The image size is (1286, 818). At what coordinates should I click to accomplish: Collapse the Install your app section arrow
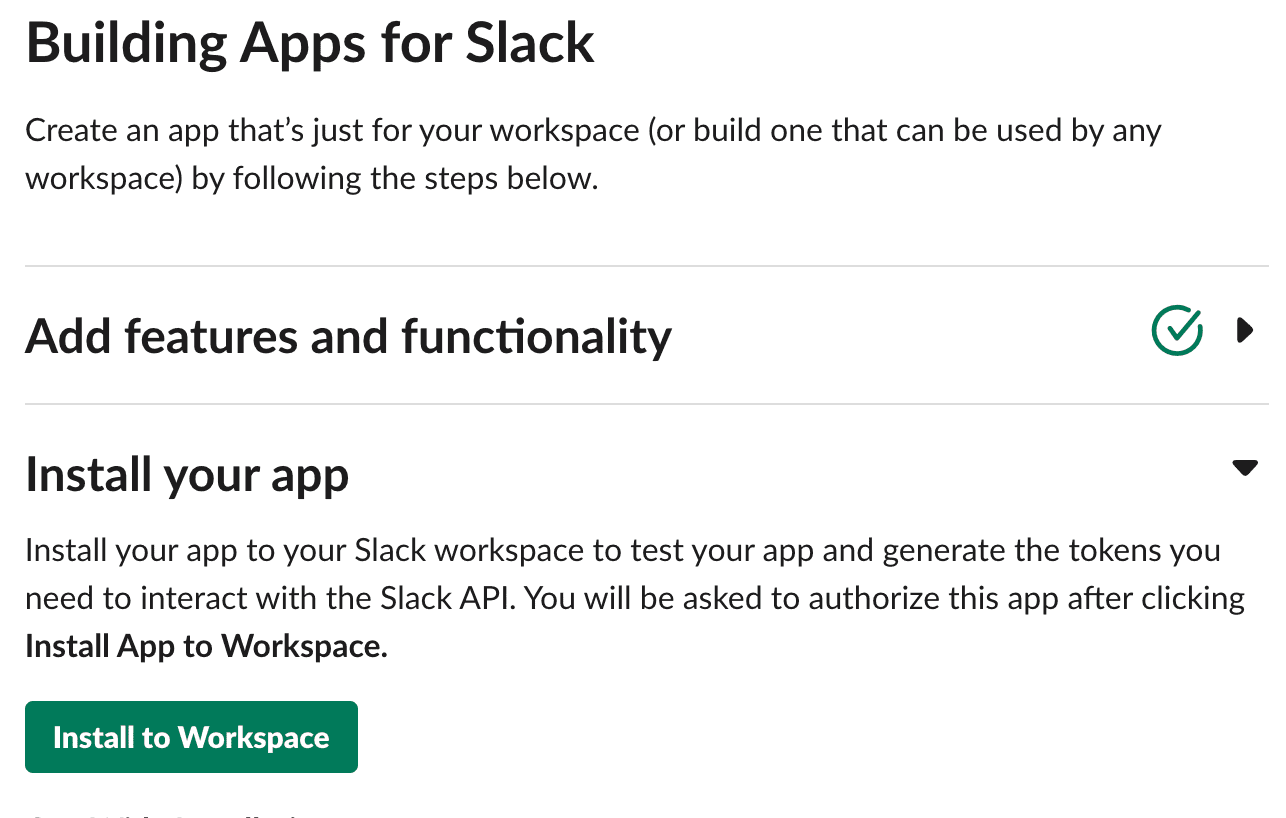(x=1244, y=467)
